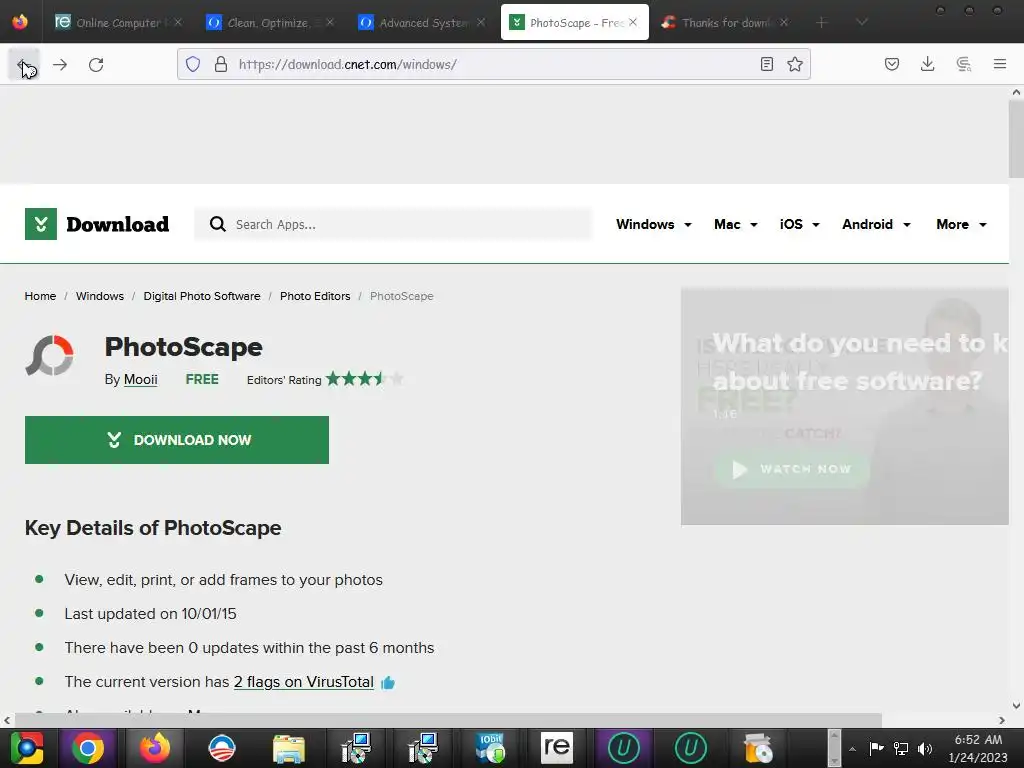Close the PhotoScape tab
The height and width of the screenshot is (768, 1024).
pyautogui.click(x=633, y=22)
